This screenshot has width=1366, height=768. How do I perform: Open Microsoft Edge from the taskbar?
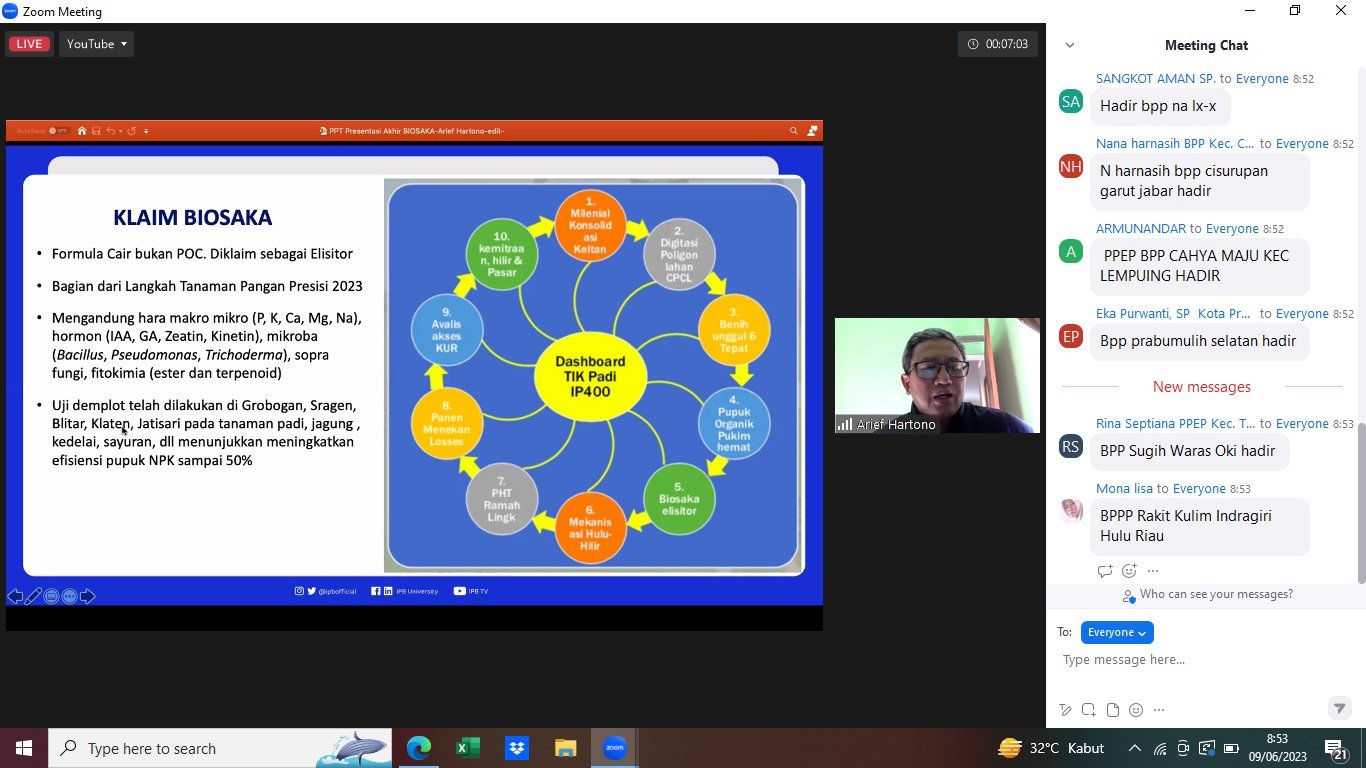coord(419,748)
